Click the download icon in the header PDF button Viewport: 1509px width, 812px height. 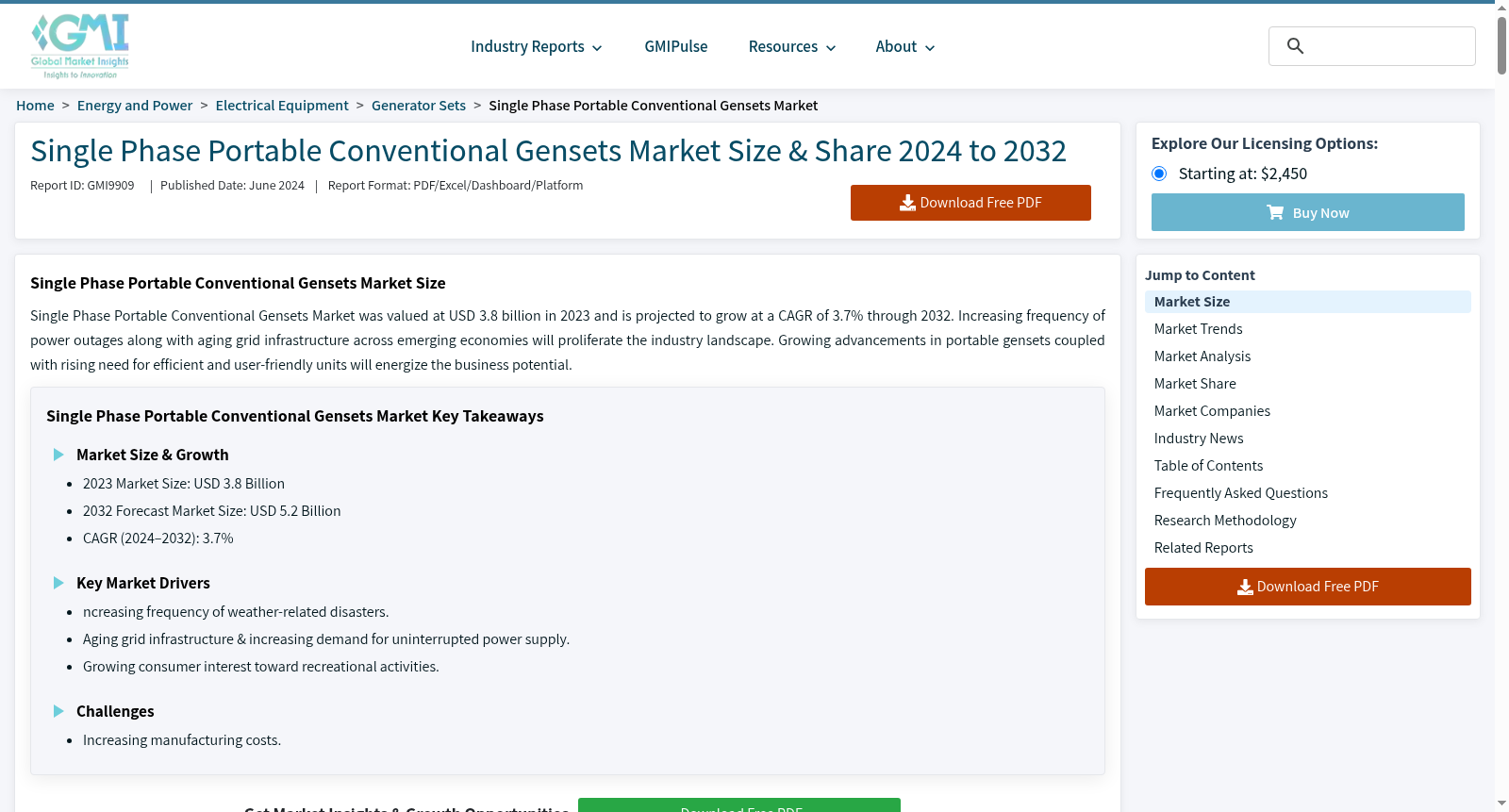907,203
